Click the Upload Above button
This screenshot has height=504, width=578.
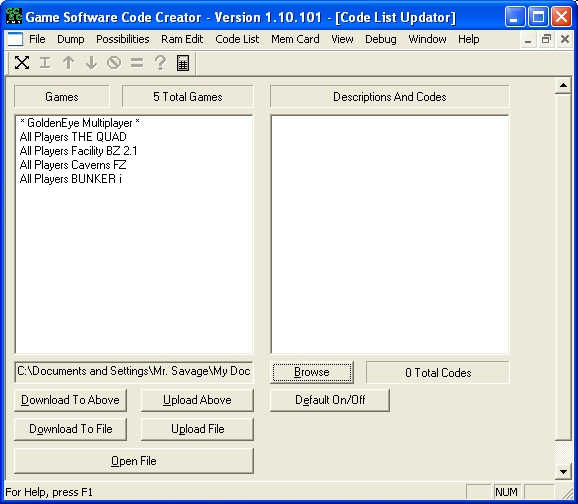(197, 400)
